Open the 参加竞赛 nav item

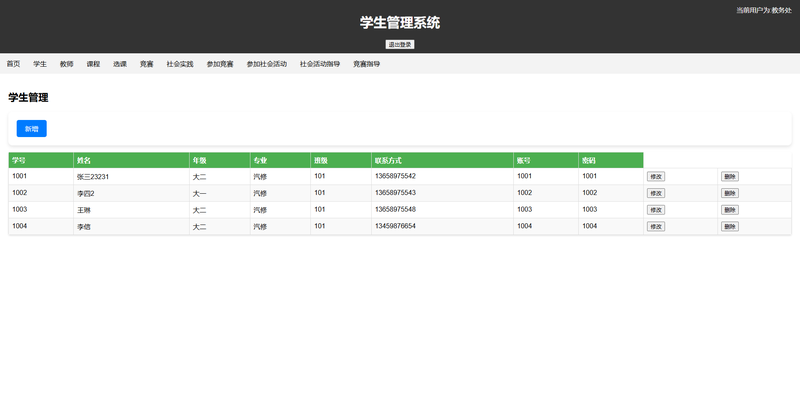[220, 64]
